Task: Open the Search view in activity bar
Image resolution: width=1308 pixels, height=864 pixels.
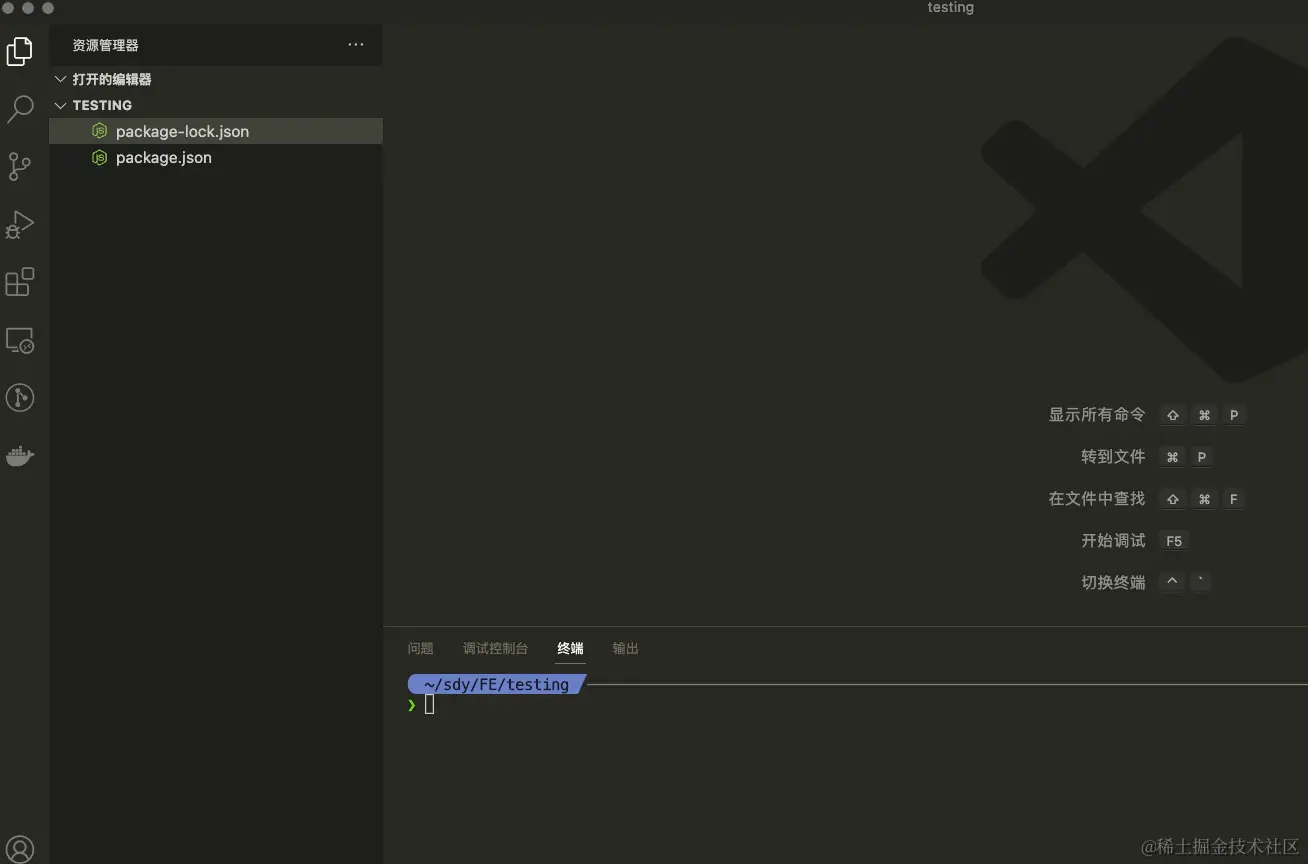Action: point(20,109)
